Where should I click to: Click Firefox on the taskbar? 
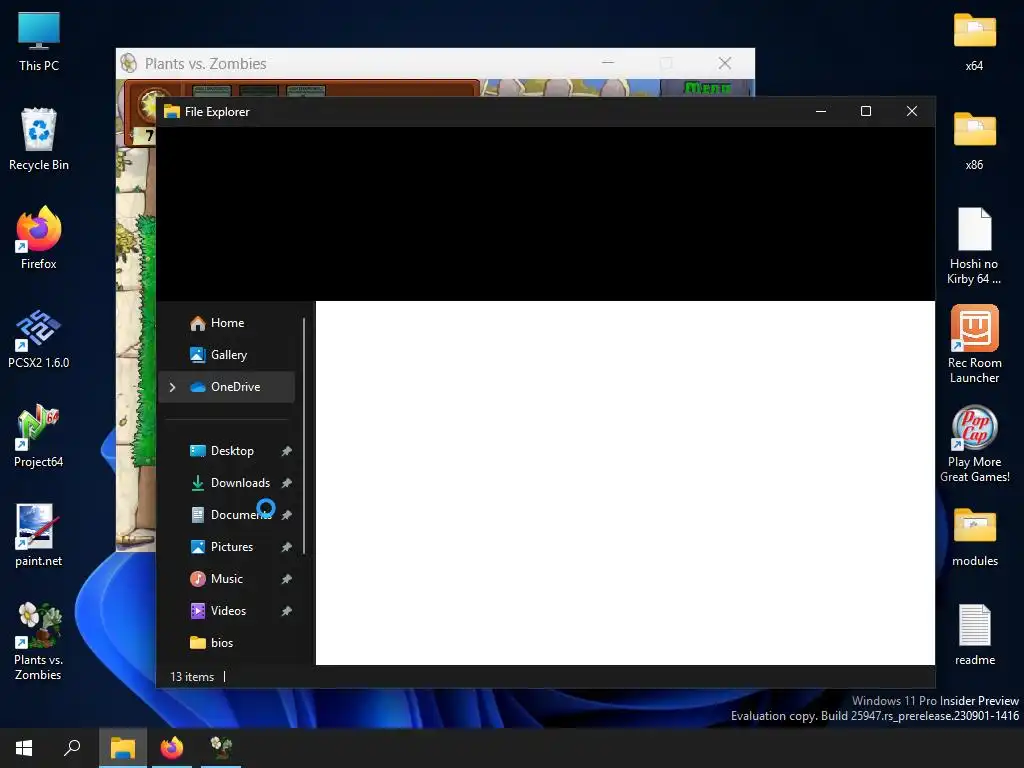[x=172, y=748]
